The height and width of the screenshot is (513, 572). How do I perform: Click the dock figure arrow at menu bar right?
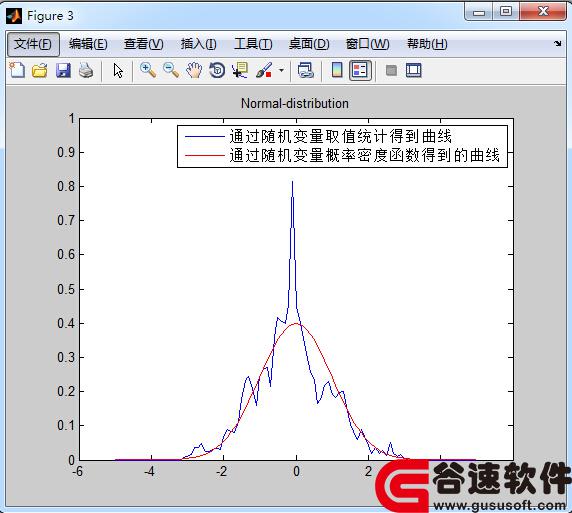tap(557, 44)
